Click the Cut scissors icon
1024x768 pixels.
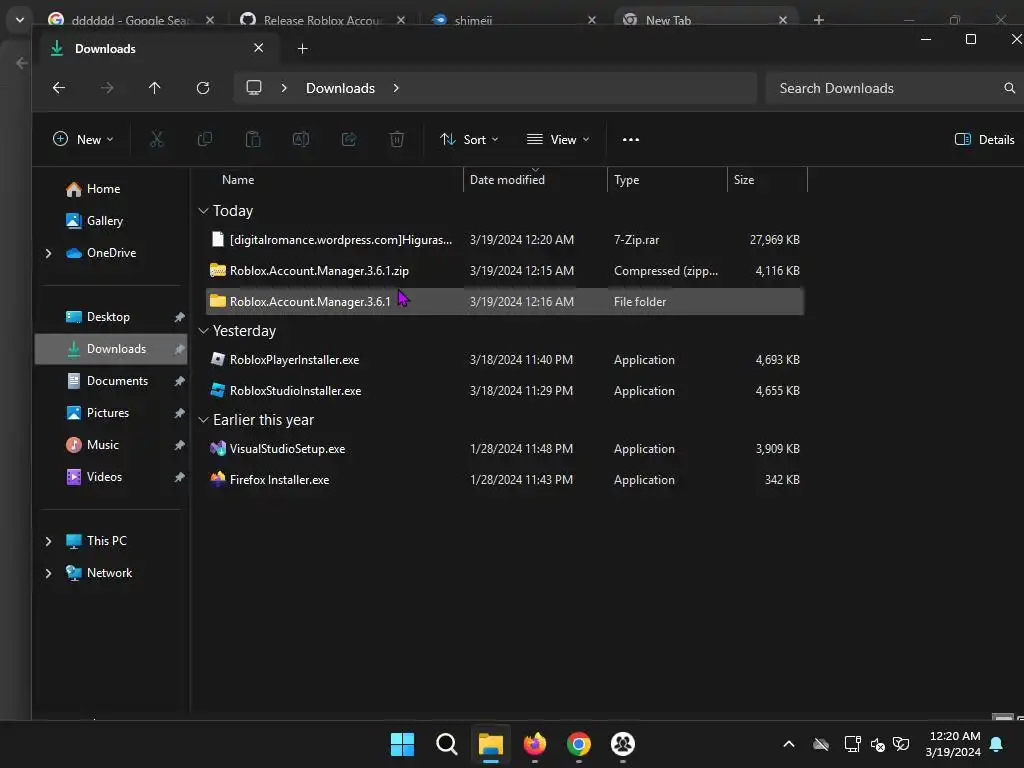pyautogui.click(x=156, y=139)
